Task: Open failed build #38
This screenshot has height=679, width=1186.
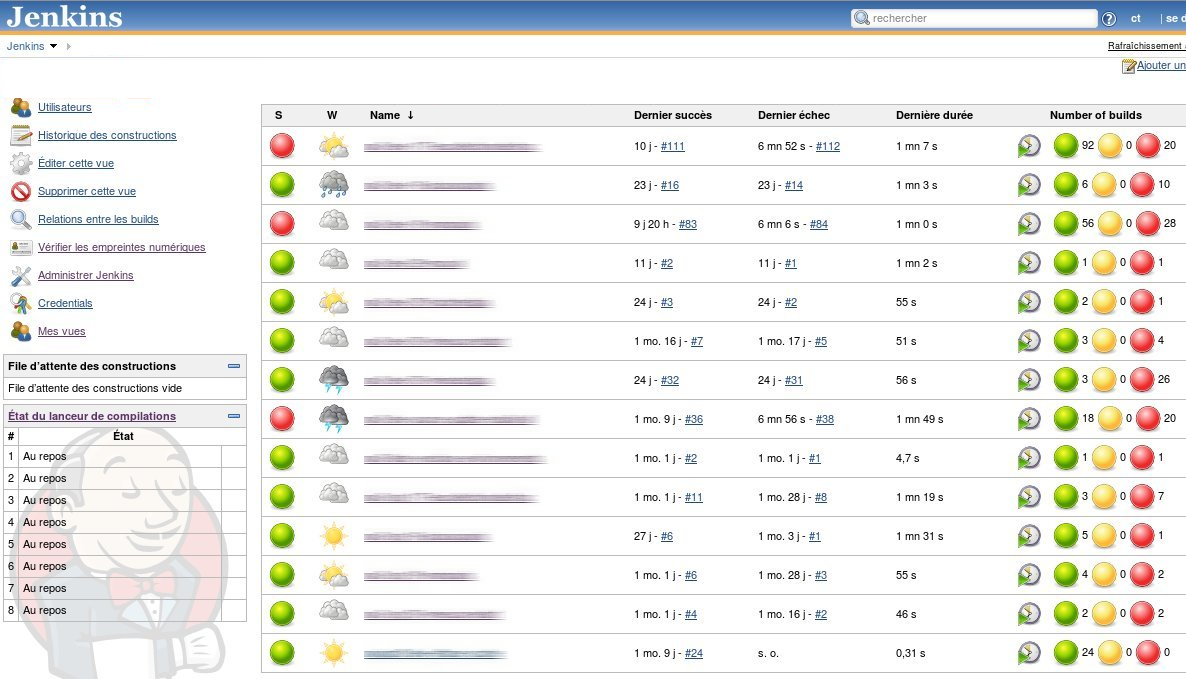Action: pyautogui.click(x=824, y=419)
